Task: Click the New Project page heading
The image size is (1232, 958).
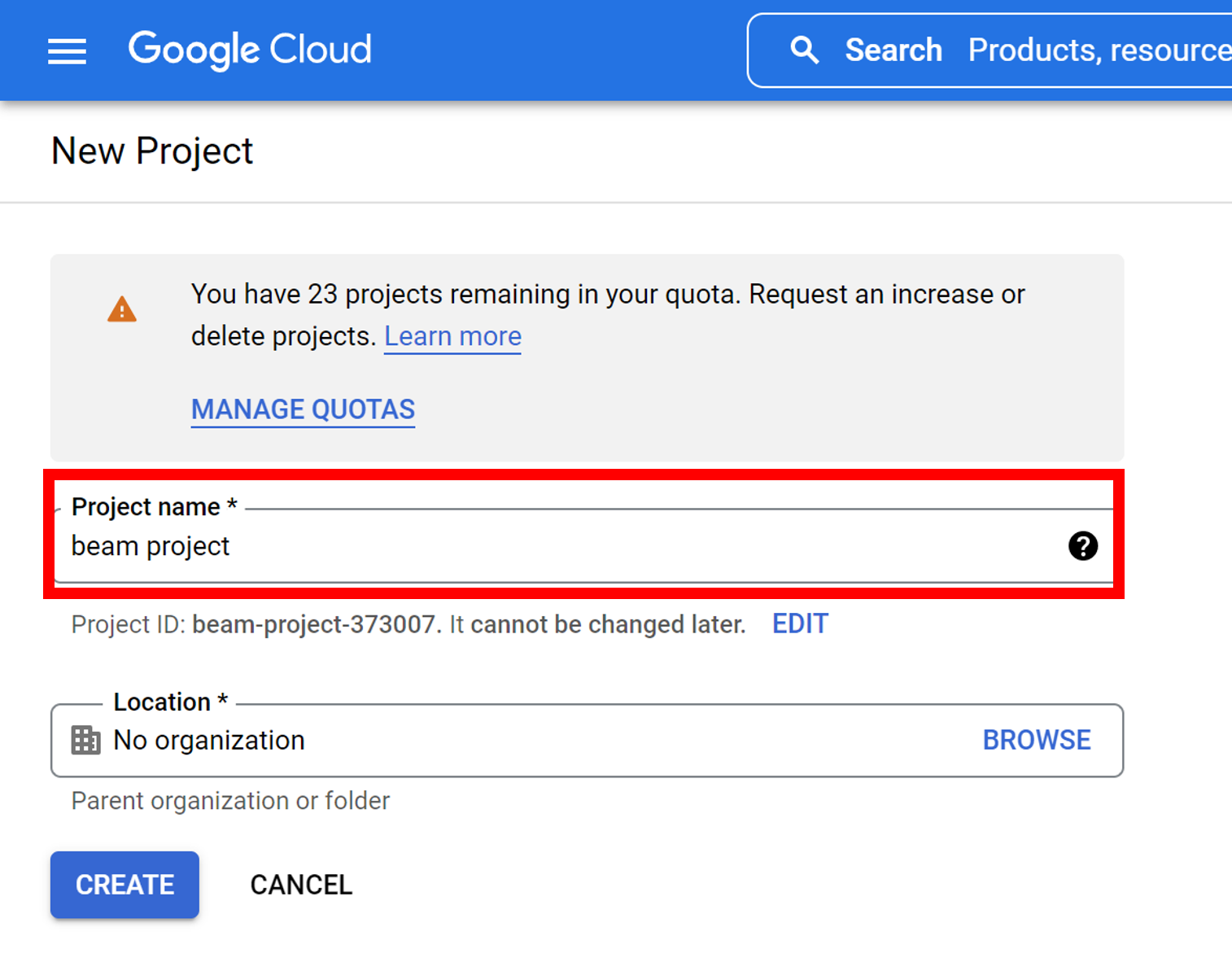Action: (151, 151)
